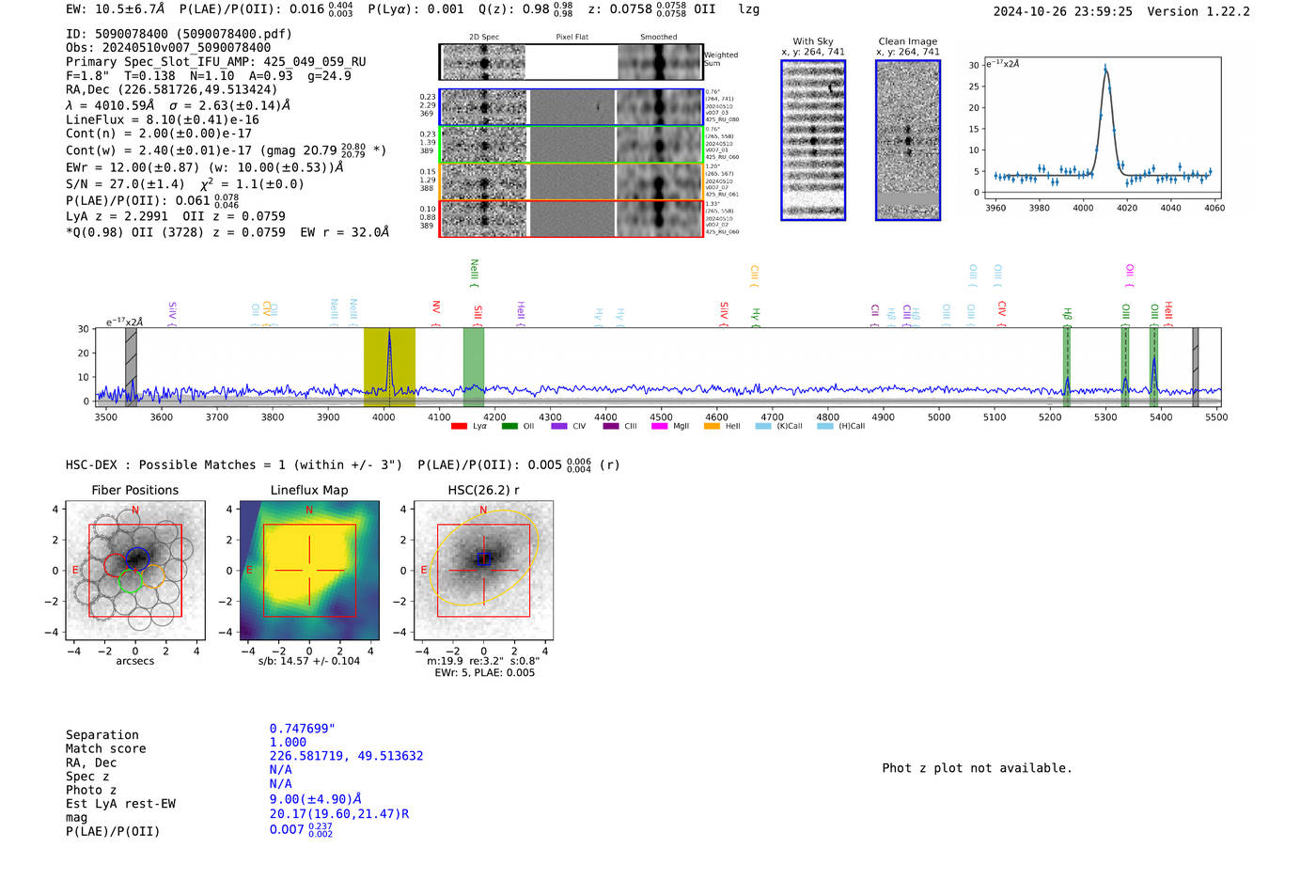Click the green band near 4160 Å

point(474,368)
